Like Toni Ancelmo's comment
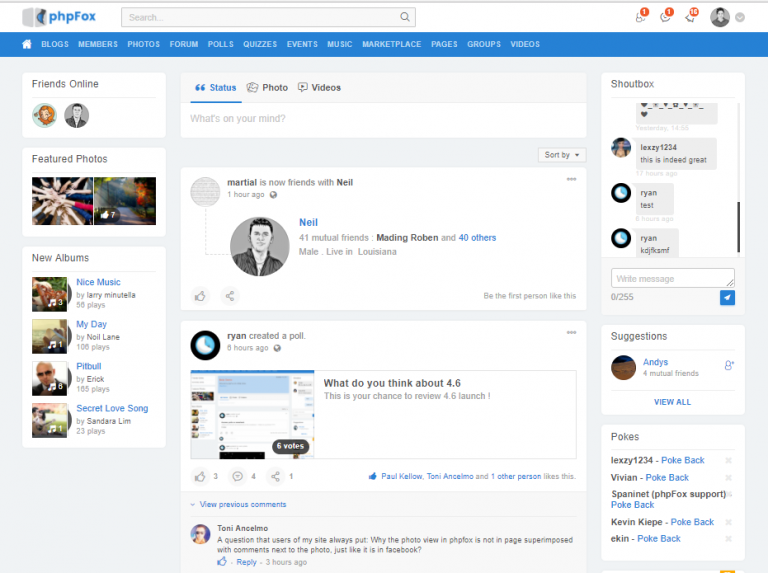This screenshot has height=573, width=768. click(x=222, y=562)
